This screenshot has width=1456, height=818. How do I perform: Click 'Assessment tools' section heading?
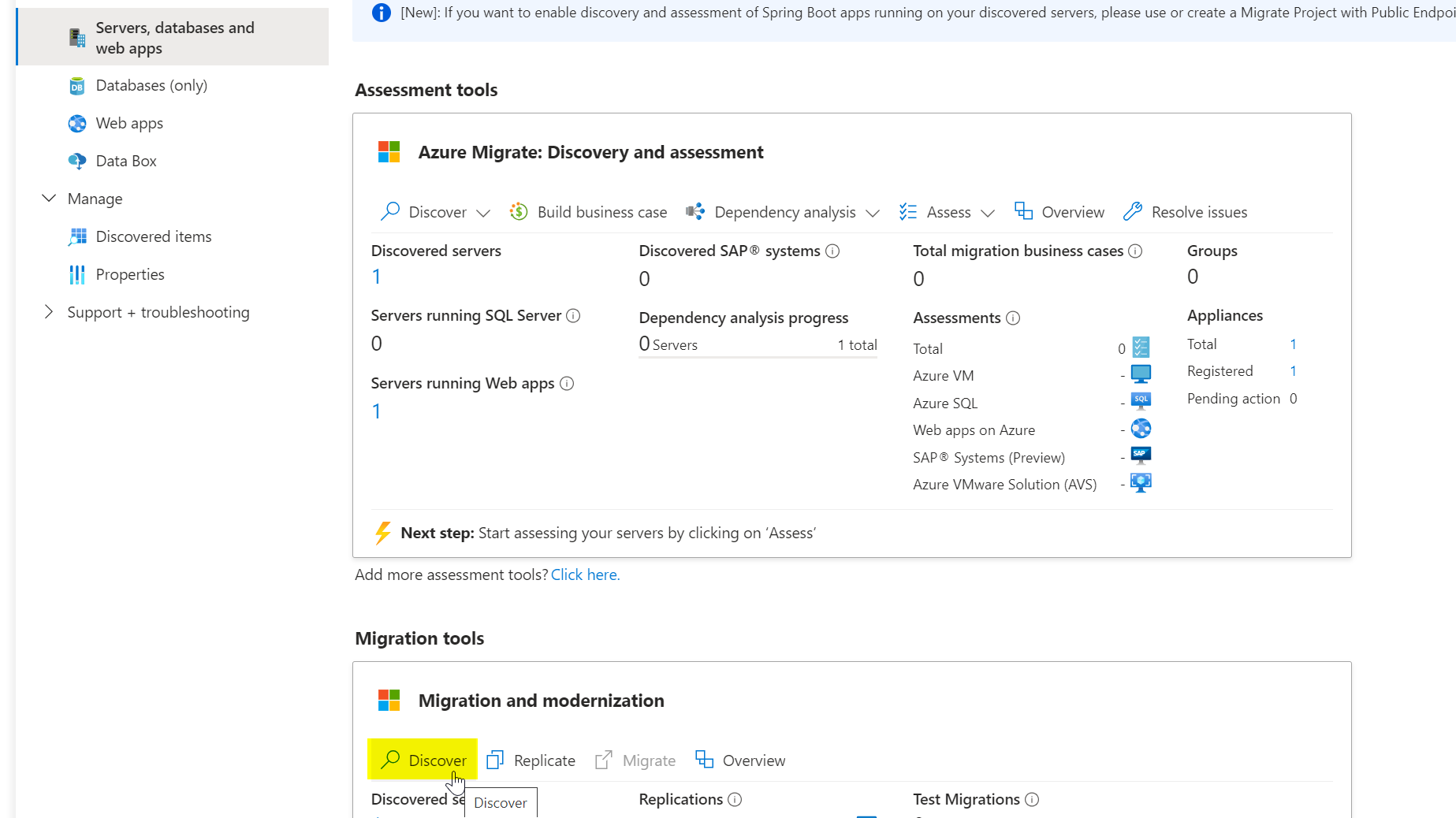[x=426, y=90]
